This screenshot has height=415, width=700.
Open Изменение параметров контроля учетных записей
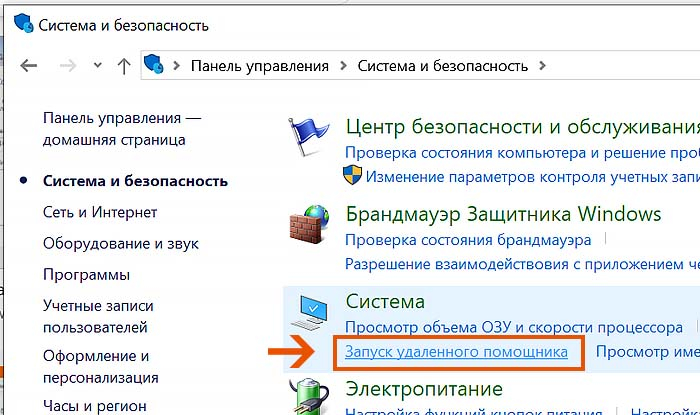[x=533, y=177]
